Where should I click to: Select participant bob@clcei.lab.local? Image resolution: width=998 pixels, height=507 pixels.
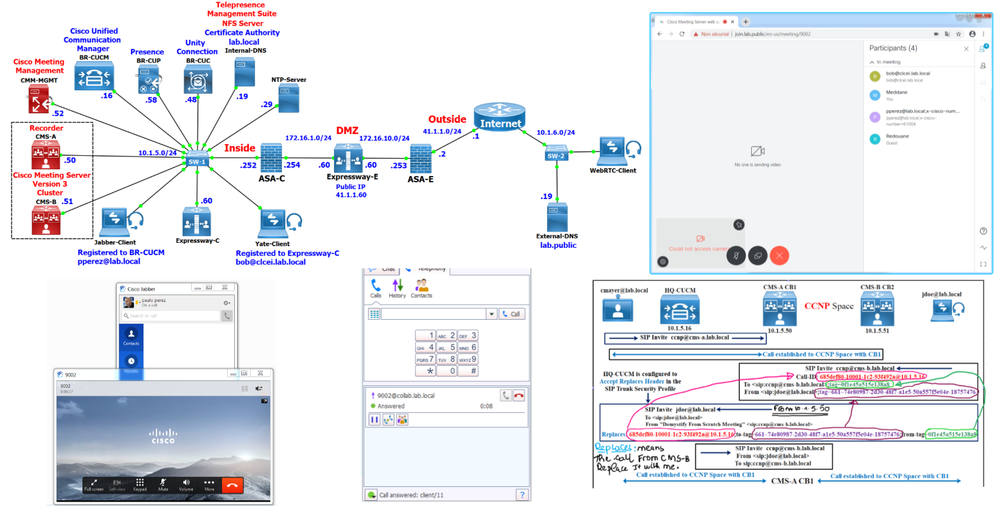(x=919, y=76)
